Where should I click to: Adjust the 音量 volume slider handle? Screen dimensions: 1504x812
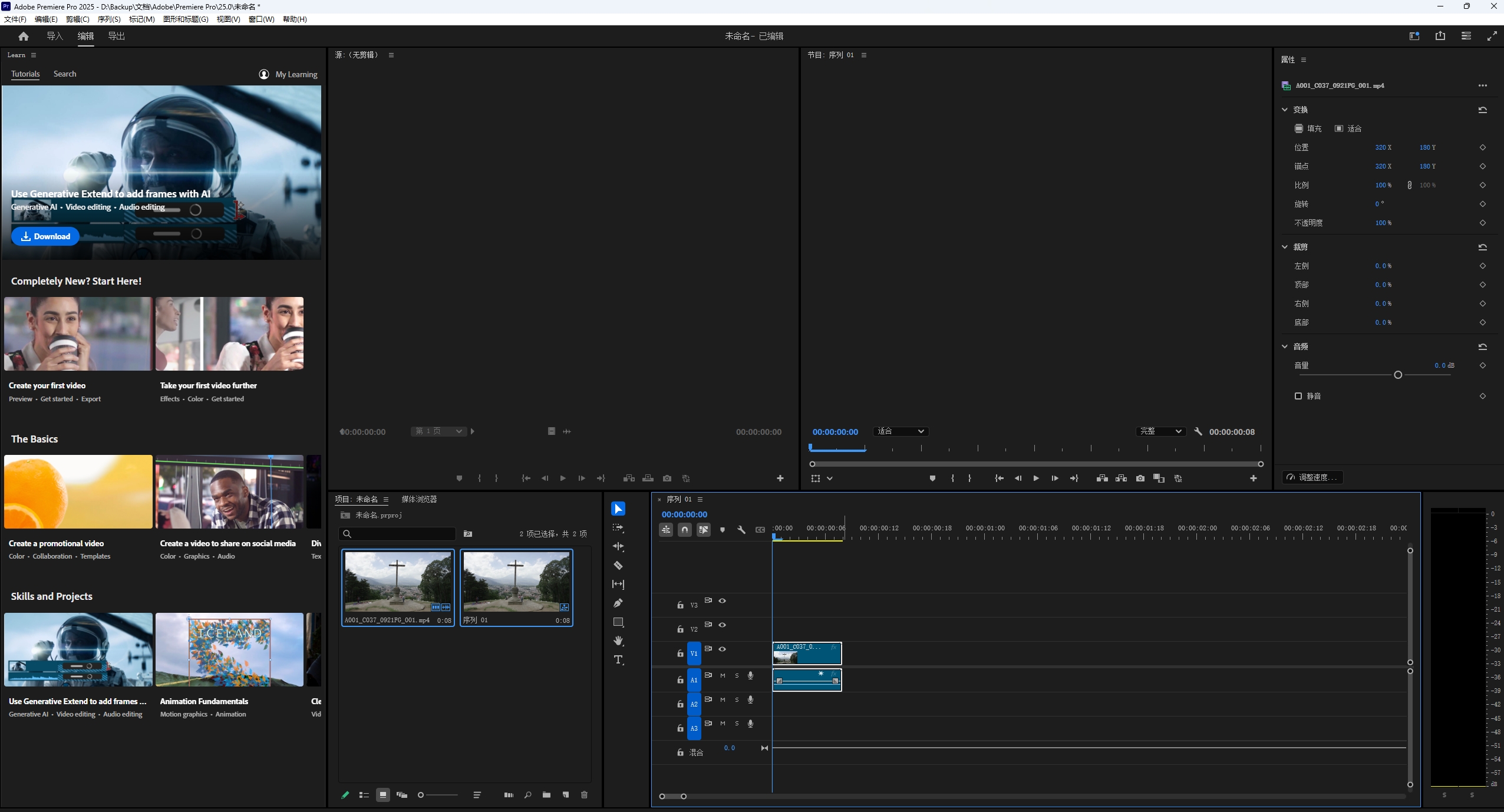tap(1397, 375)
